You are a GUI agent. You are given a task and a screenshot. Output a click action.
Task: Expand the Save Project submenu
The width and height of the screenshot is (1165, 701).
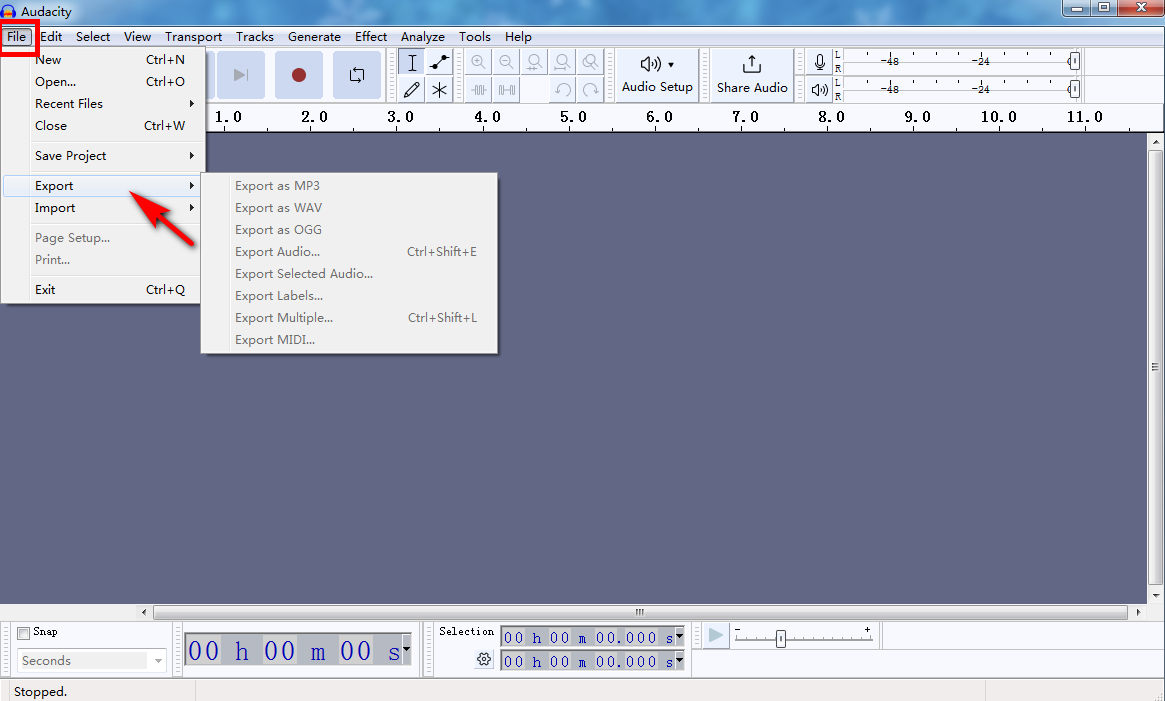click(103, 155)
